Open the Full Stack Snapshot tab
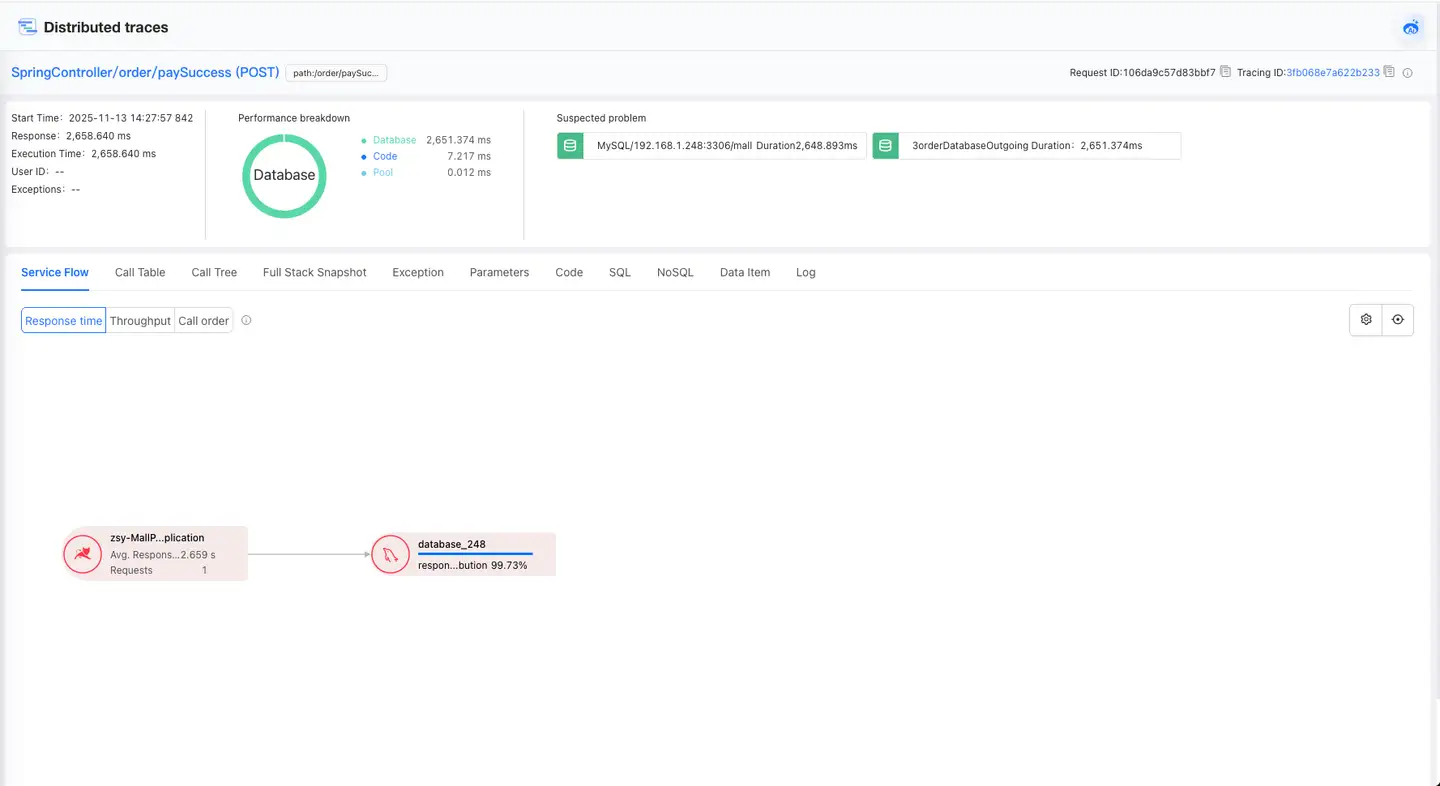The width and height of the screenshot is (1440, 786). pos(314,272)
